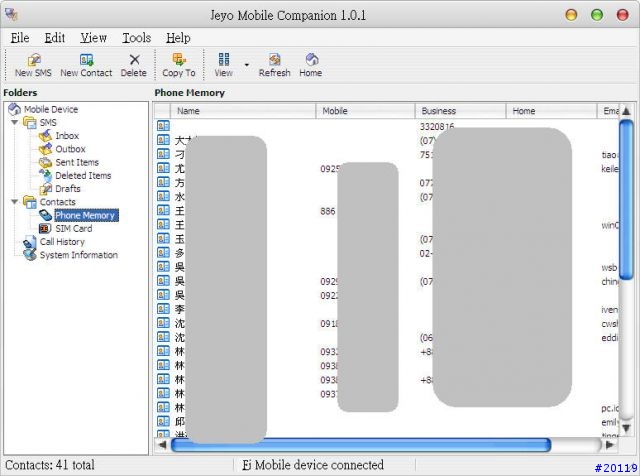Click the application icon in title bar

[x=11, y=15]
